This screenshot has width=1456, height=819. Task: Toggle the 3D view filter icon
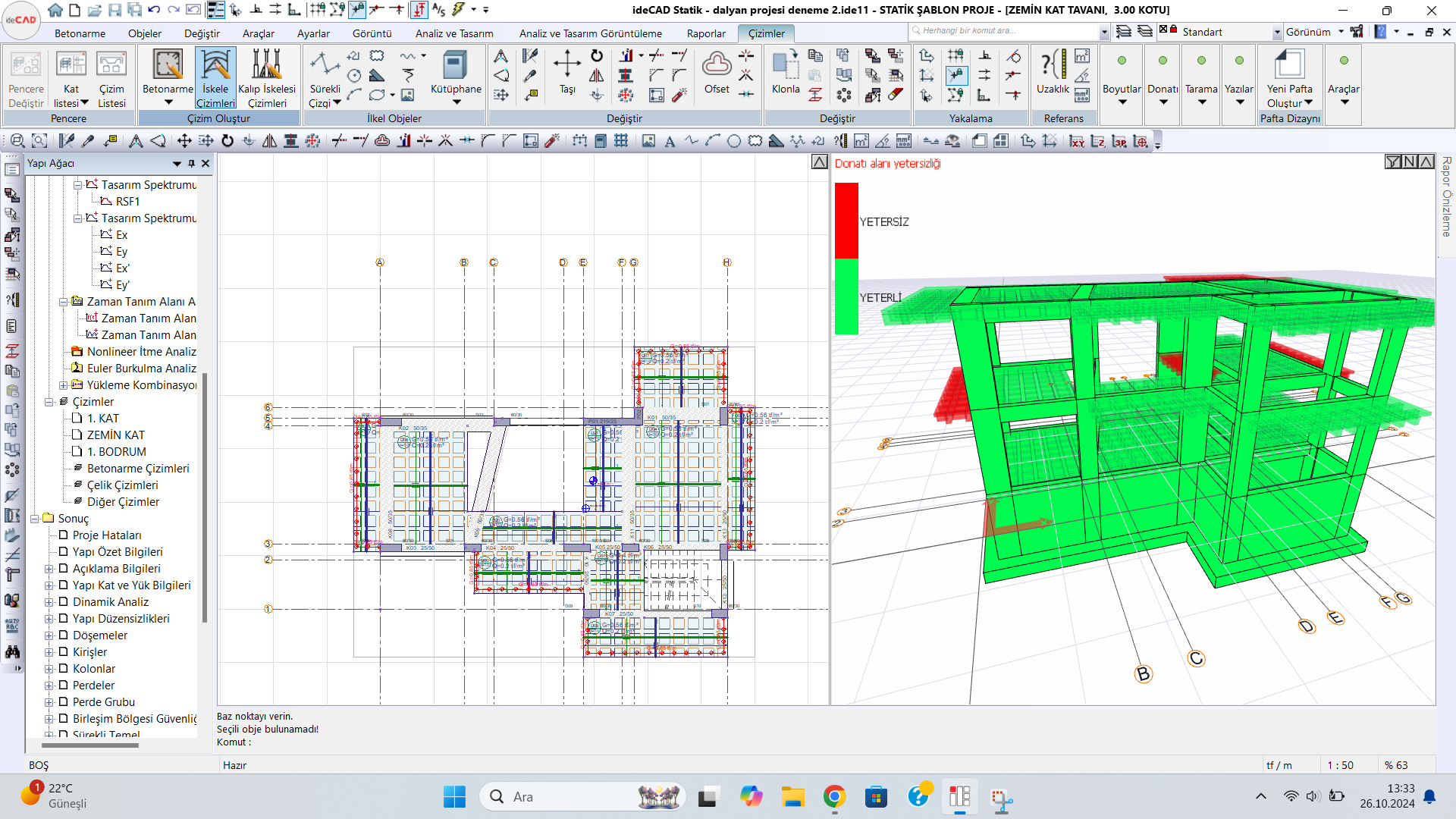tap(1393, 162)
